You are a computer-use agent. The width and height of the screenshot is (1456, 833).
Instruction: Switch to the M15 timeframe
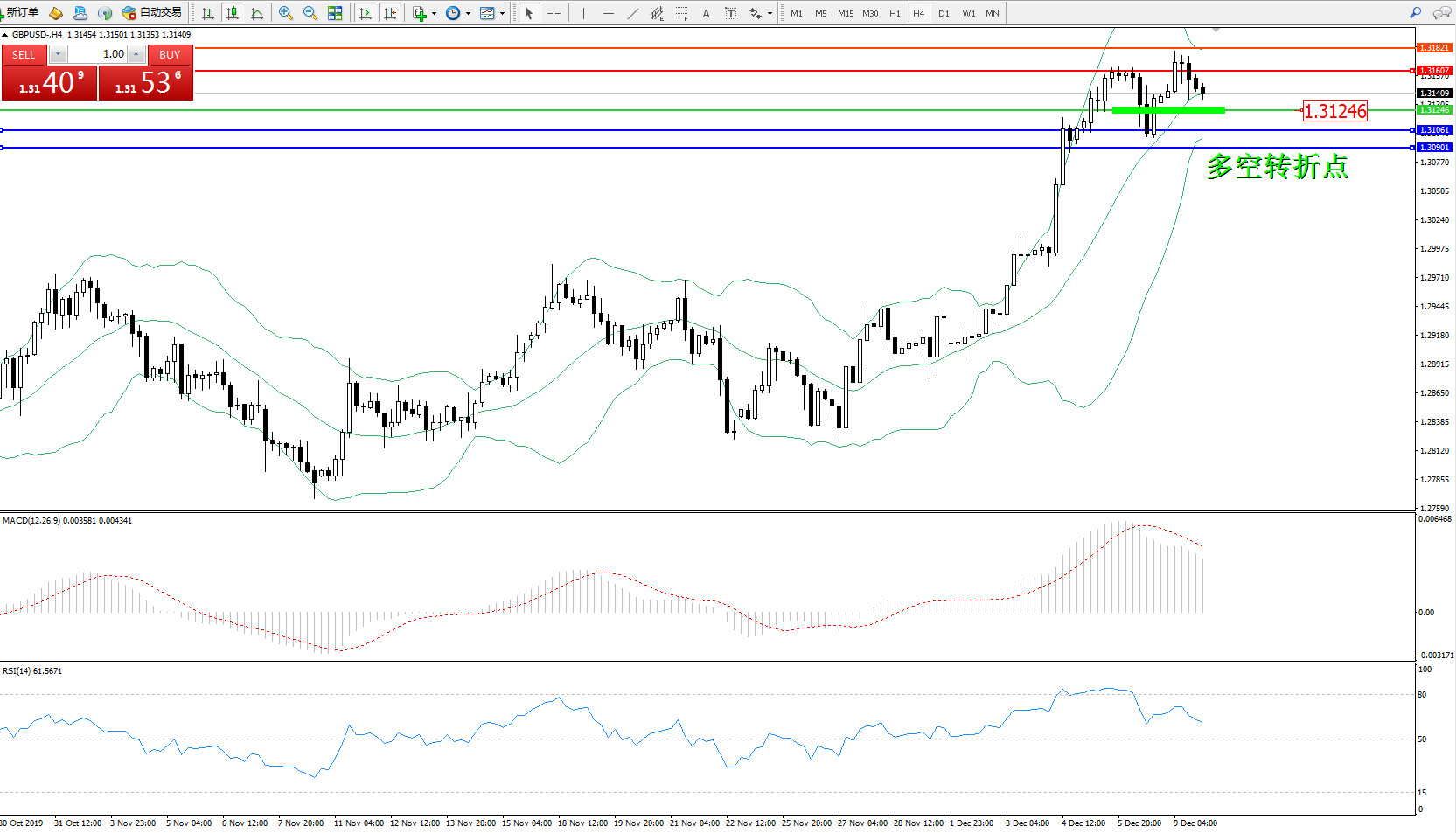click(x=845, y=13)
